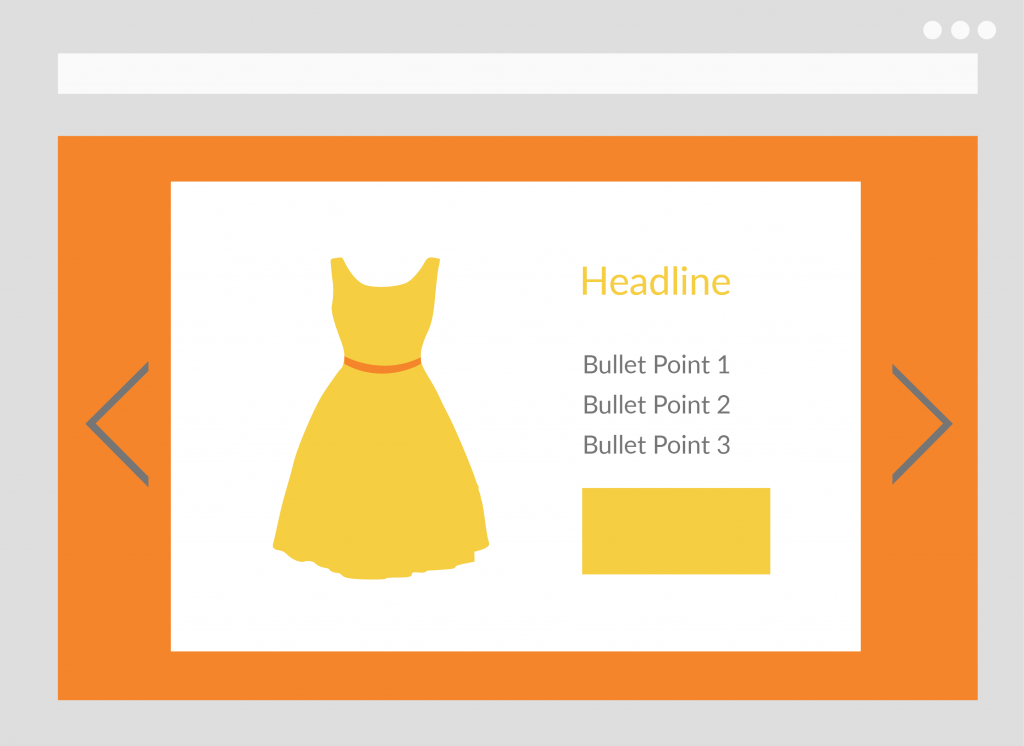Click the middle white window dot

click(960, 30)
